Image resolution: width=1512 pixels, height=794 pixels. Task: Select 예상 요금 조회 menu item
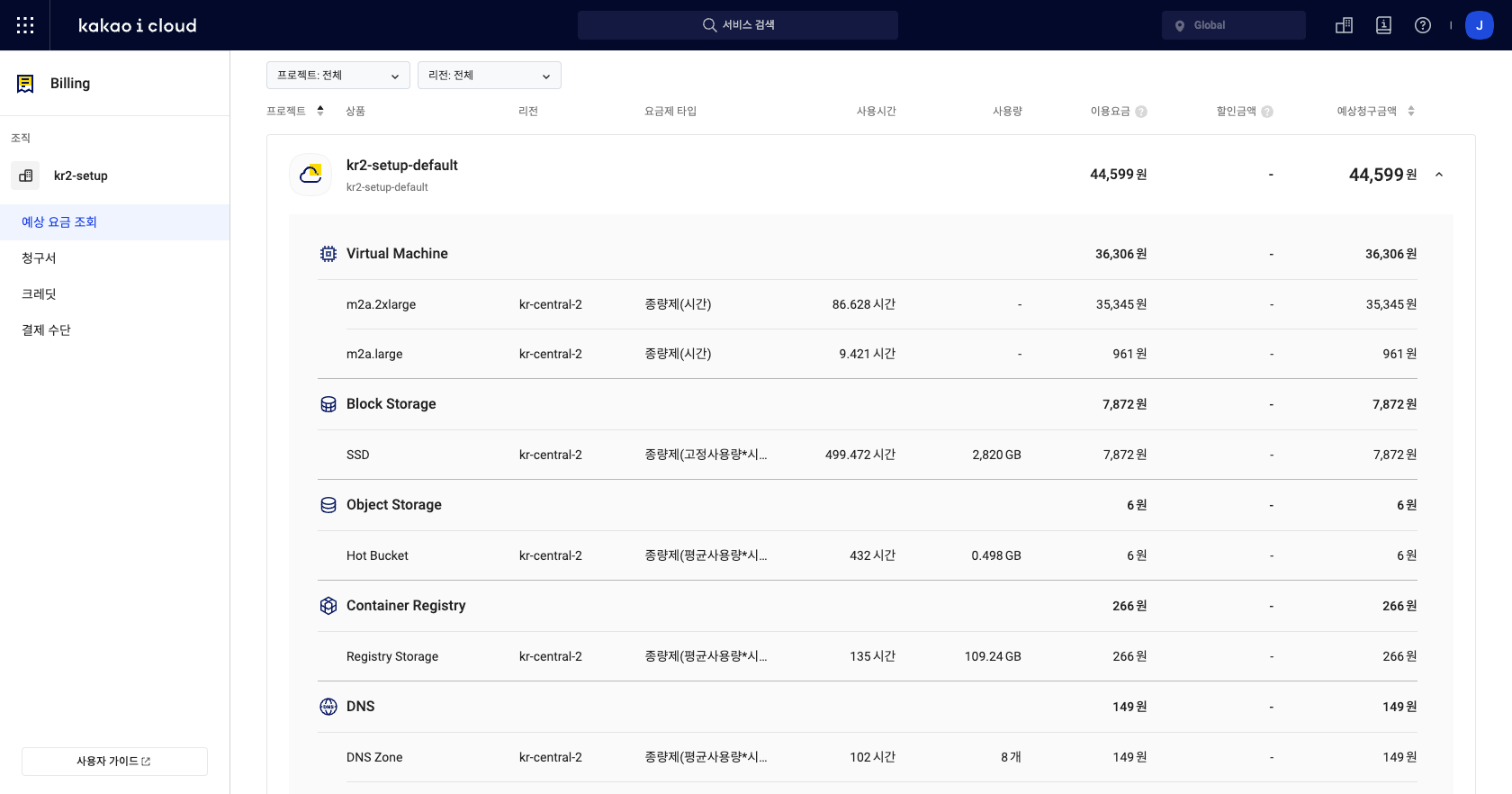tap(115, 222)
